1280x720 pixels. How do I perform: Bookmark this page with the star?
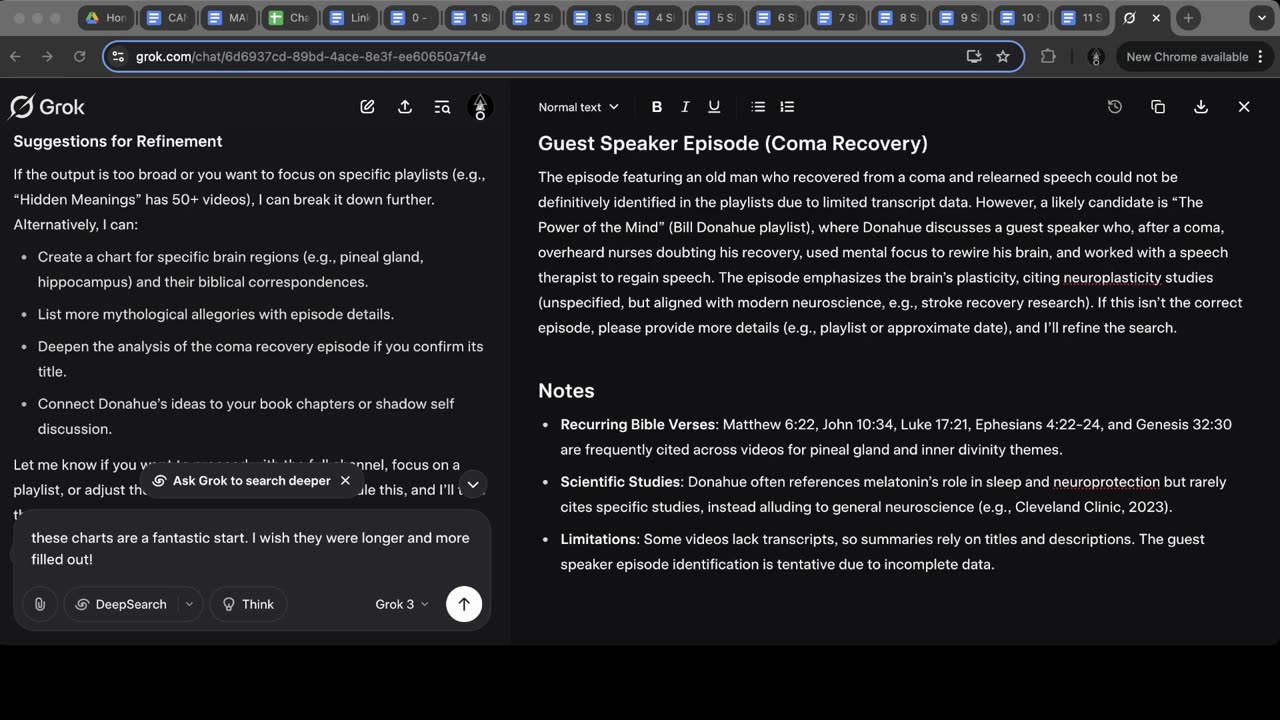coord(1003,57)
